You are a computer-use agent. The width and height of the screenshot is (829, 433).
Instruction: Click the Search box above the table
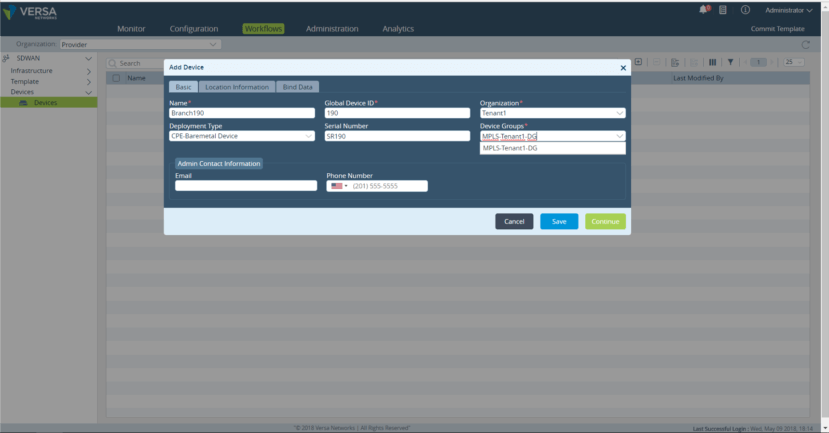point(135,63)
